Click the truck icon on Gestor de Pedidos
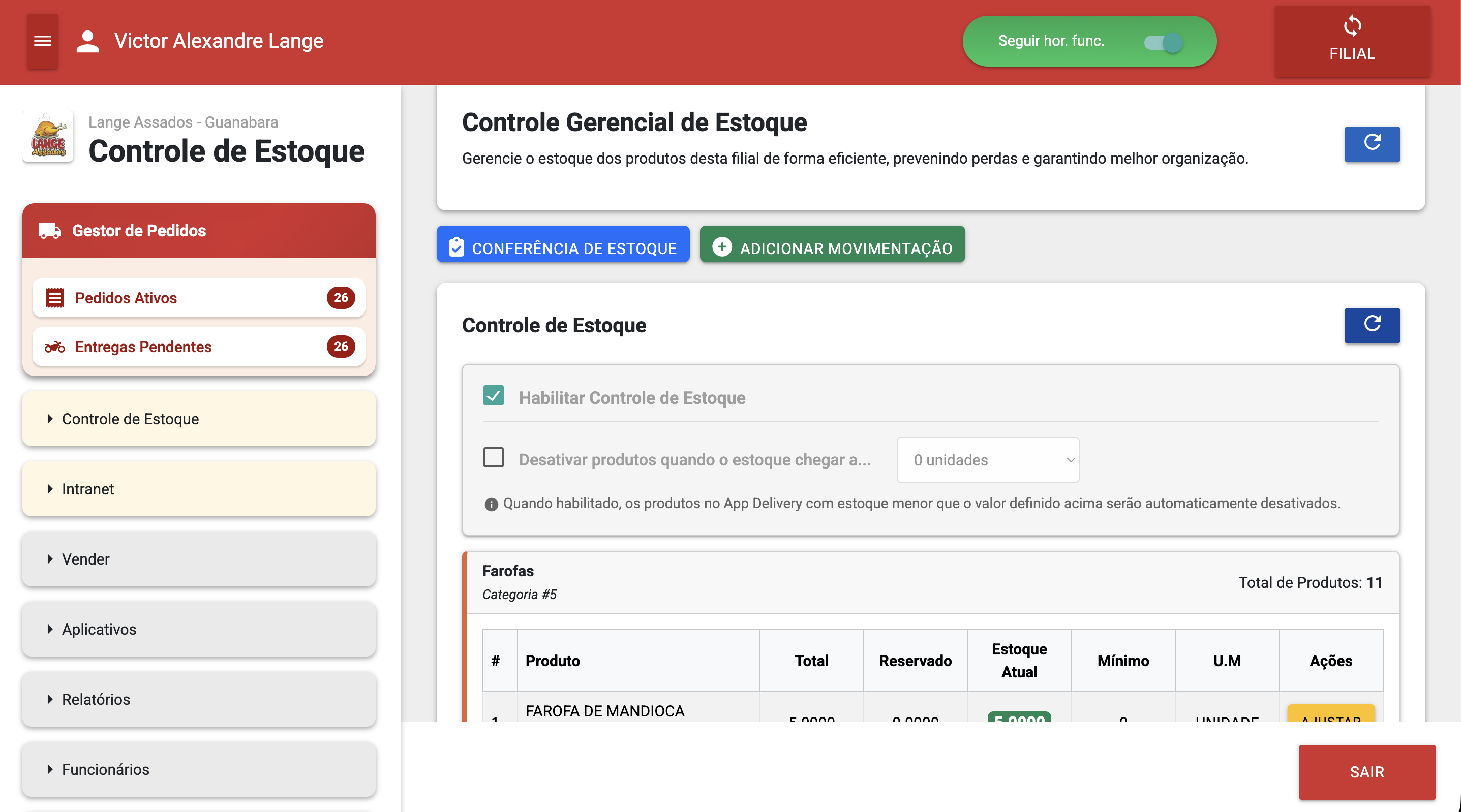The height and width of the screenshot is (812, 1461). tap(50, 230)
